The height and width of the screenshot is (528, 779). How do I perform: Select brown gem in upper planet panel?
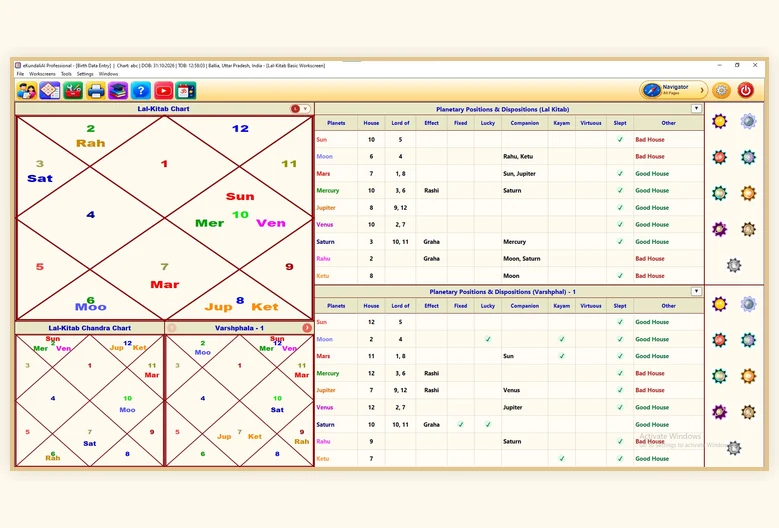point(748,229)
